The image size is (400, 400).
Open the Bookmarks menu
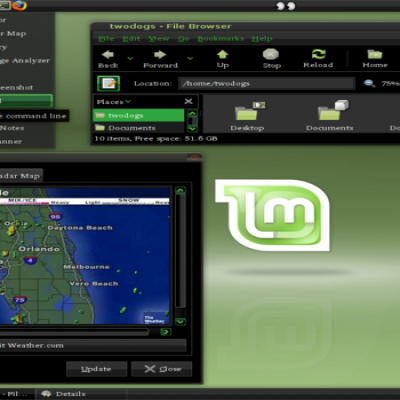(221, 39)
